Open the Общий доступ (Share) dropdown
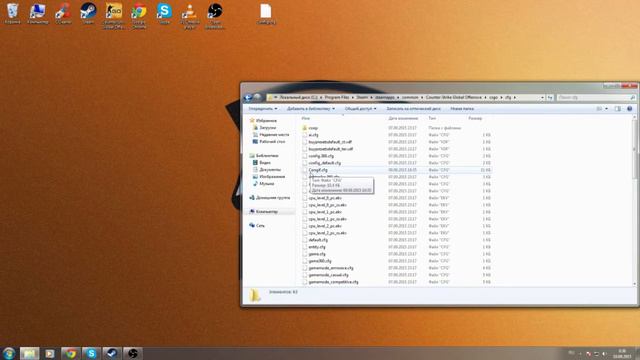Viewport: 640px width, 360px height. pos(360,109)
